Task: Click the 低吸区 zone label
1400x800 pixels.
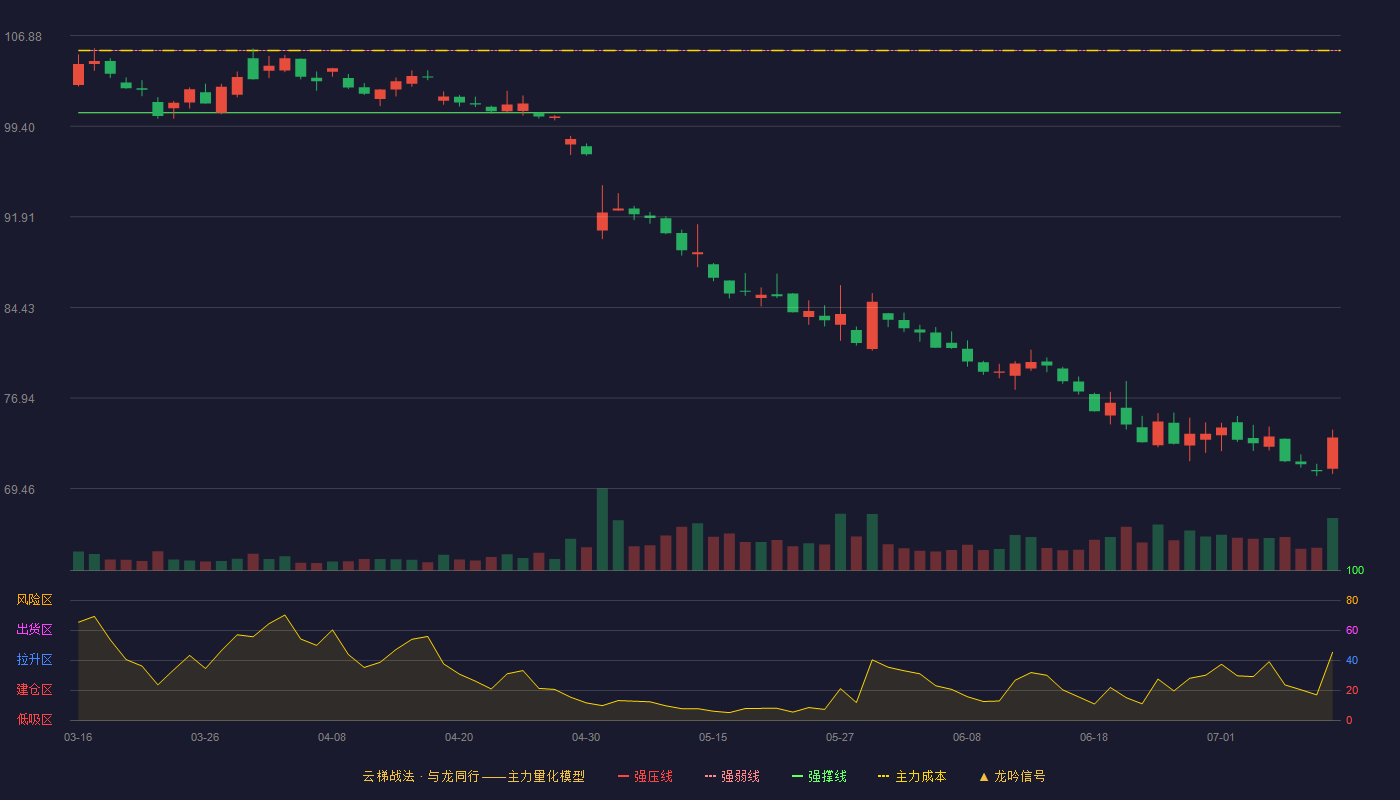Action: coord(34,719)
